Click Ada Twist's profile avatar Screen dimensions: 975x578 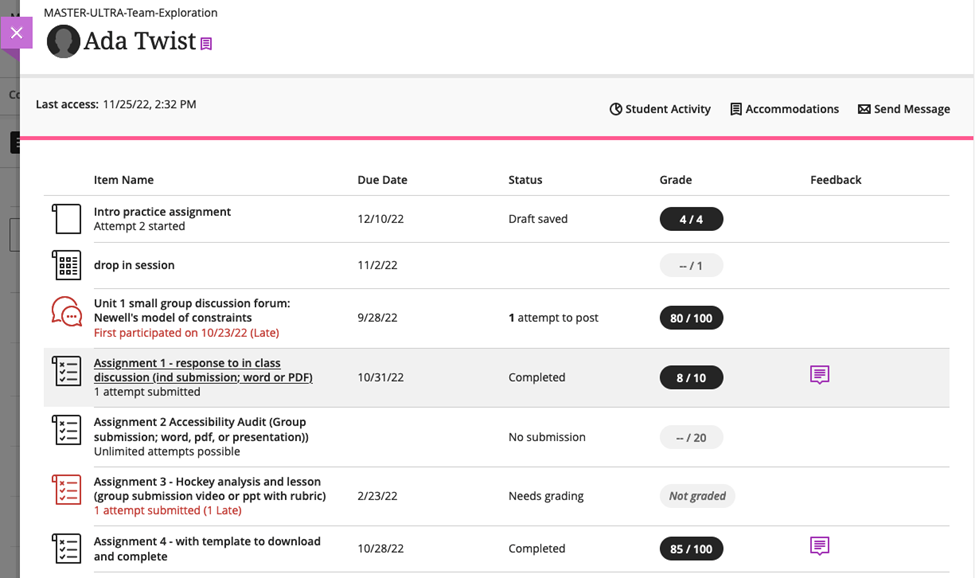tap(63, 41)
